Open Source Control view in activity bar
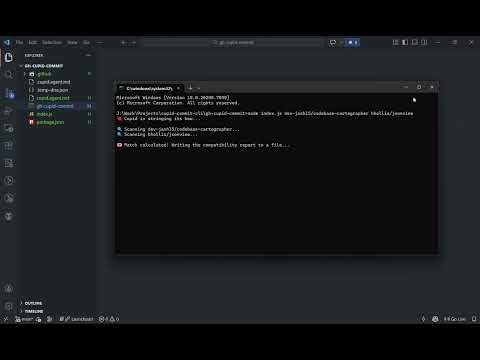The height and width of the screenshot is (360, 480). [x=9, y=93]
